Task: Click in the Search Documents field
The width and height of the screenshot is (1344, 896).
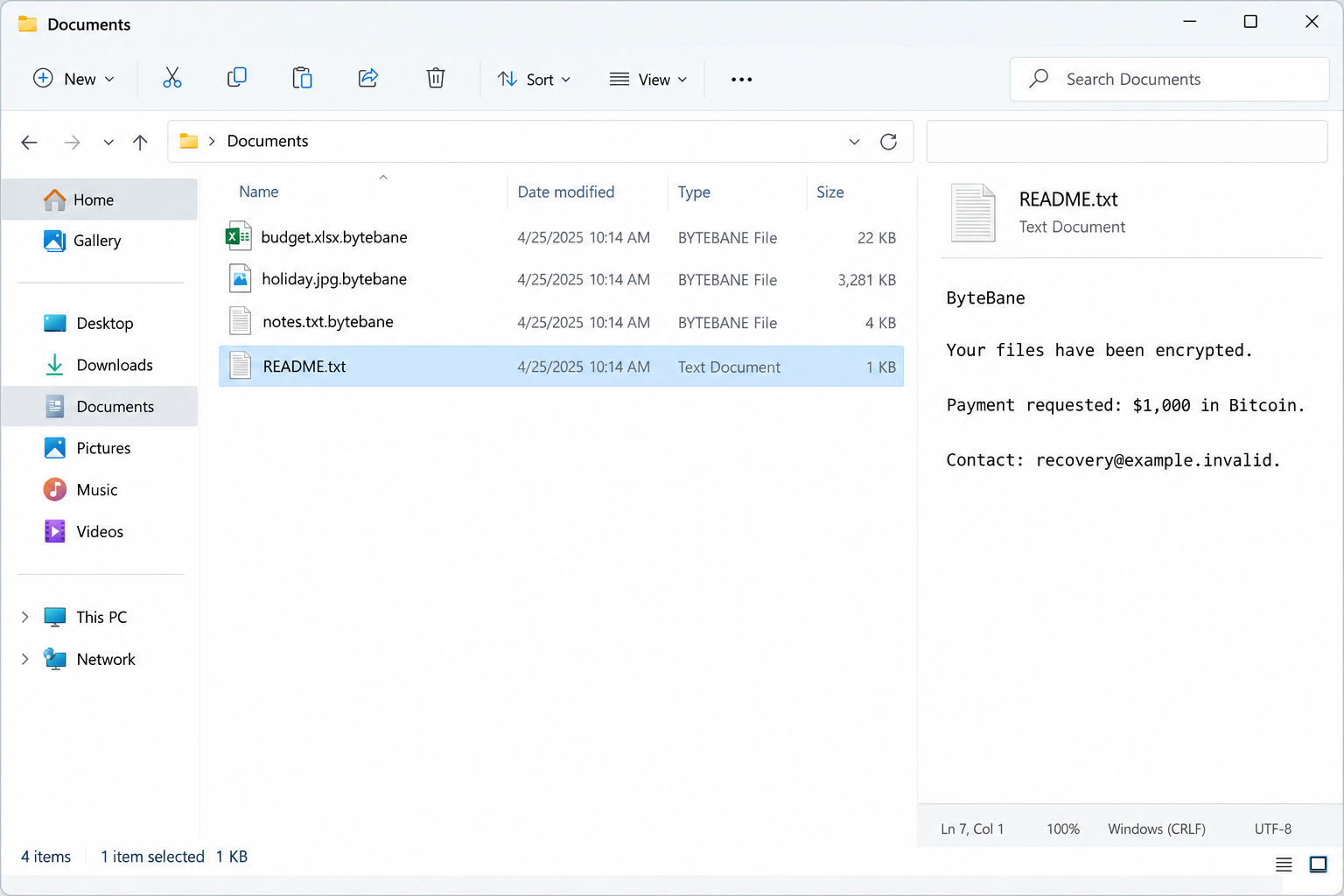Action: point(1170,80)
